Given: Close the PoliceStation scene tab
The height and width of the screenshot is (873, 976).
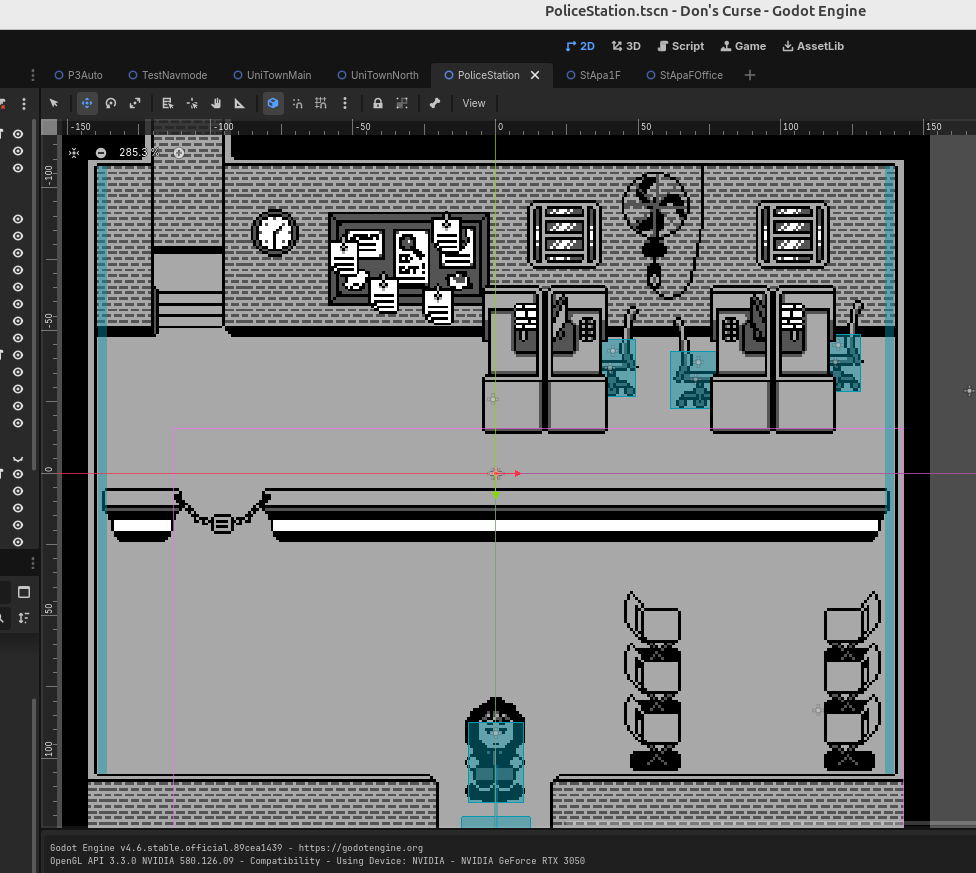Looking at the screenshot, I should click(x=535, y=75).
